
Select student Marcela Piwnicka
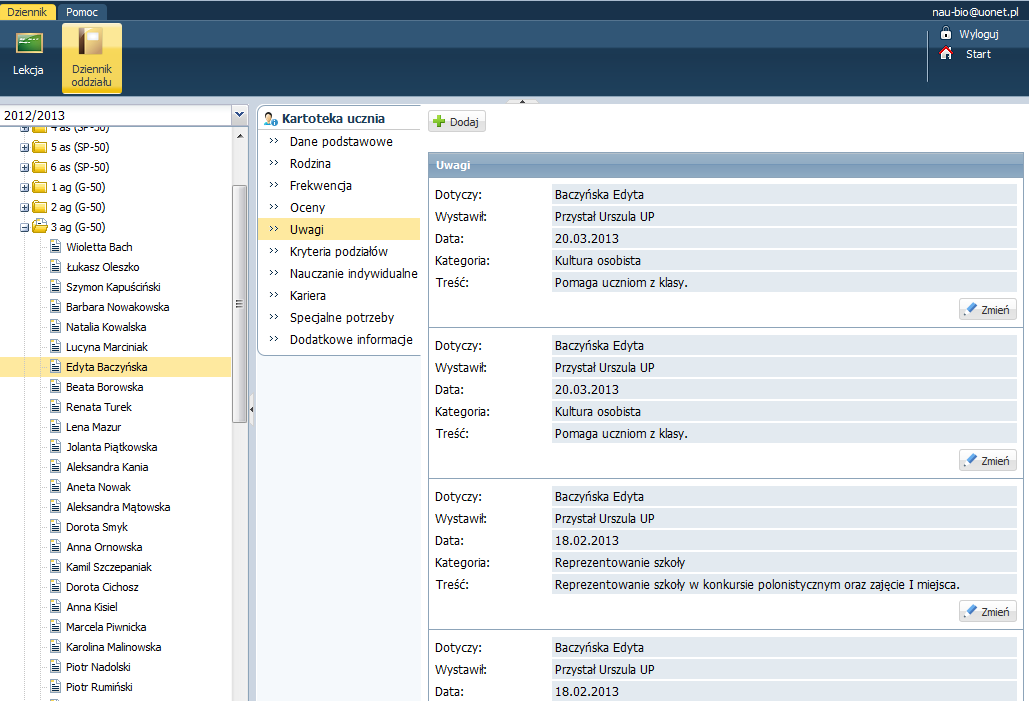pos(106,627)
